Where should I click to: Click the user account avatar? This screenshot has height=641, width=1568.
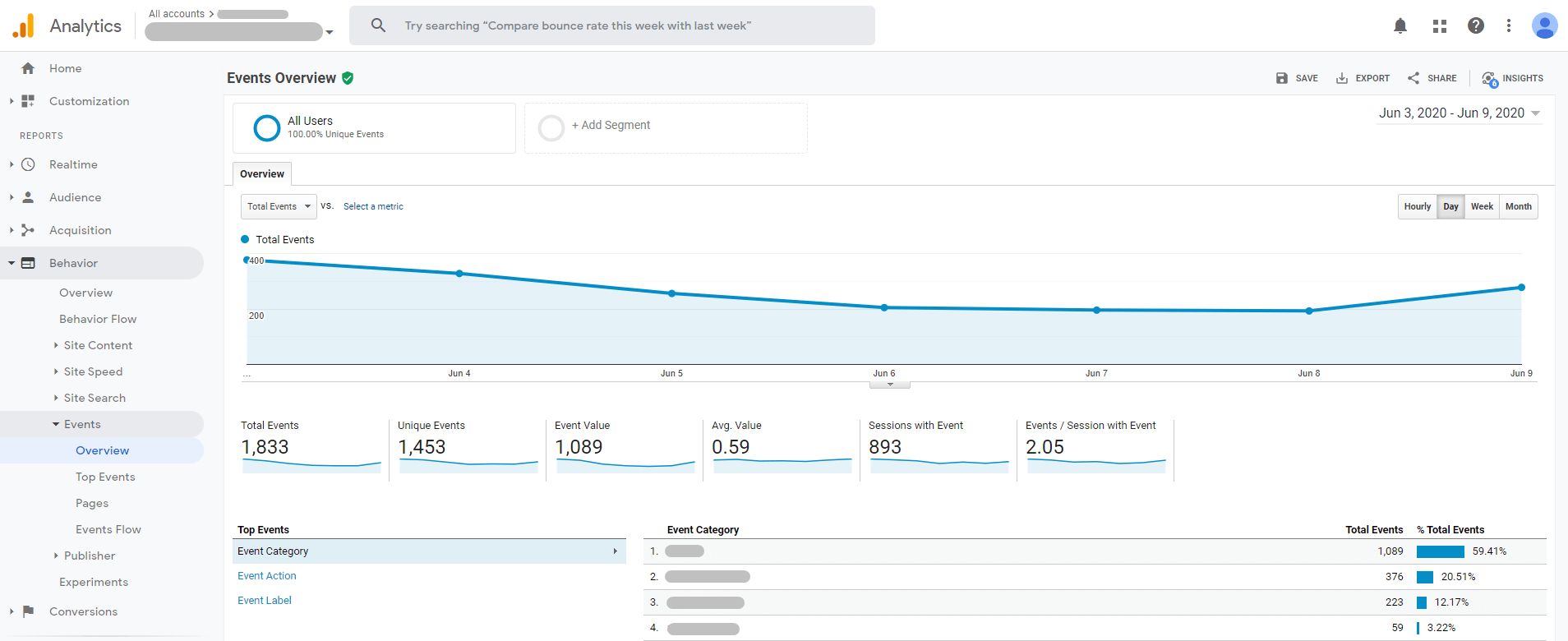pos(1544,25)
